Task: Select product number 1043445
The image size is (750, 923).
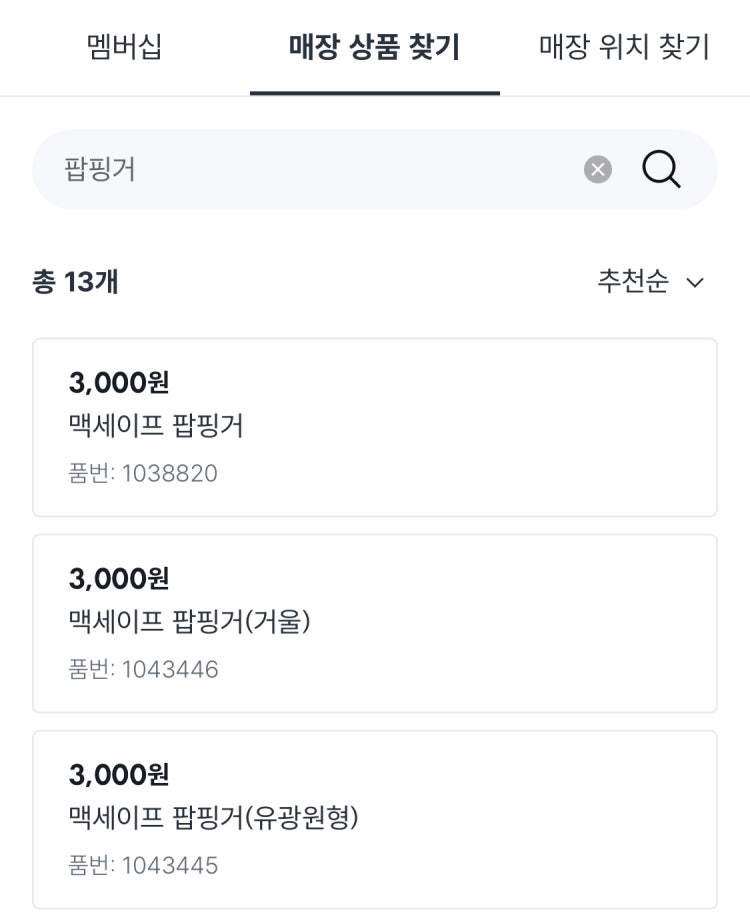Action: 143,865
